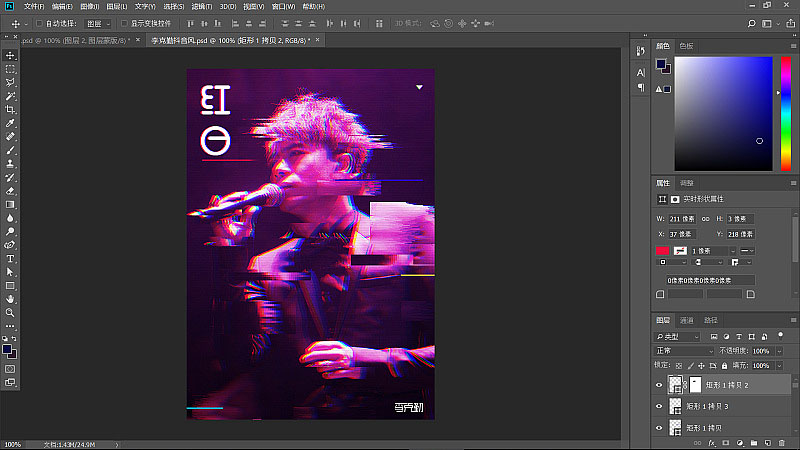Open the stroke alignment dropdown
The width and height of the screenshot is (800, 450).
click(671, 262)
